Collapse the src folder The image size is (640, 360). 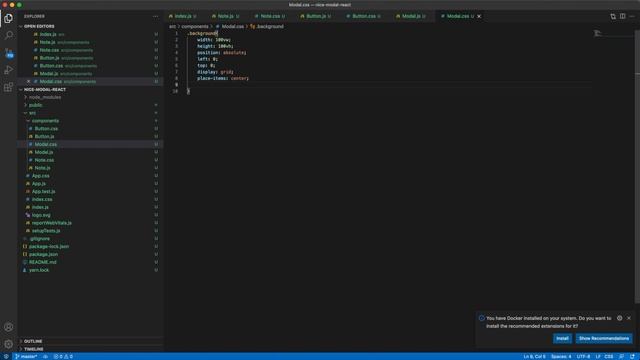pos(32,113)
